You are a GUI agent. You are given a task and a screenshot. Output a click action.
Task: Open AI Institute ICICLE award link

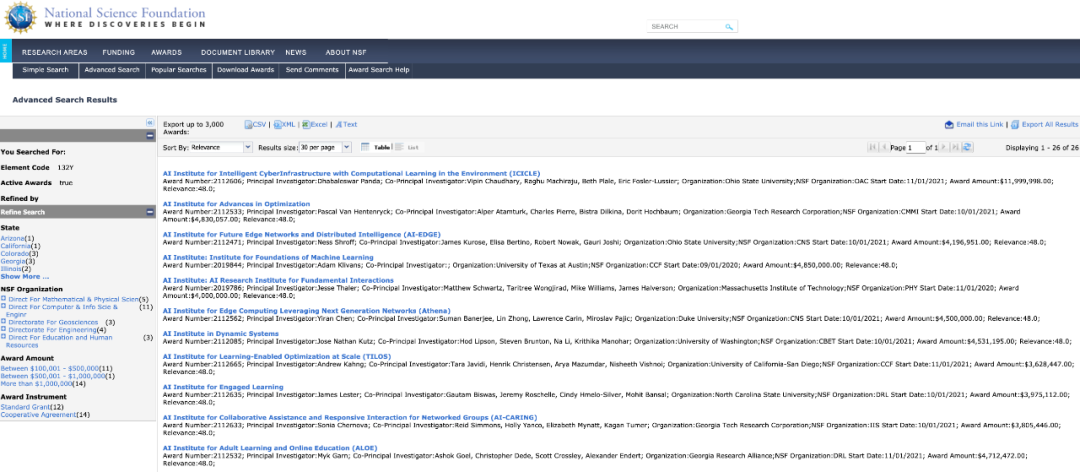point(351,173)
